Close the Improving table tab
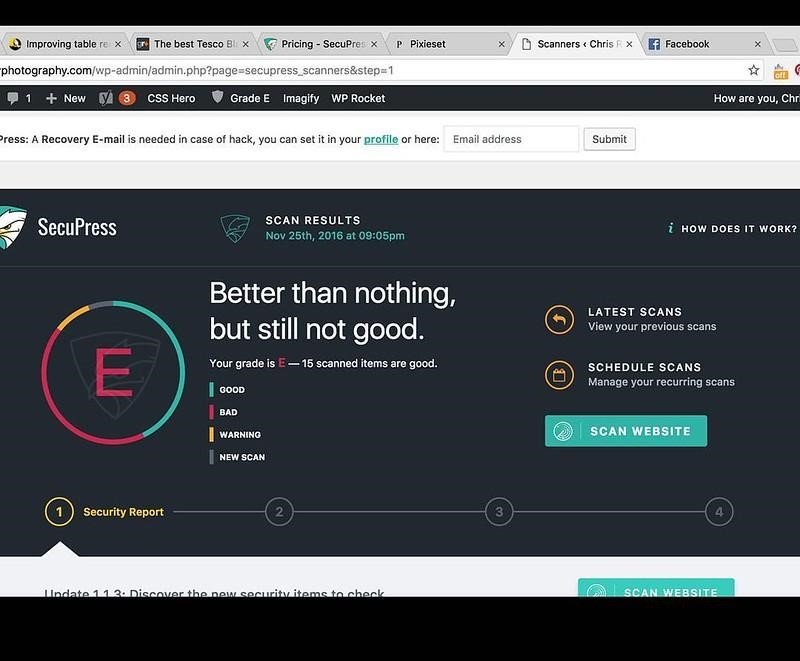Viewport: 800px width, 661px height. point(118,44)
